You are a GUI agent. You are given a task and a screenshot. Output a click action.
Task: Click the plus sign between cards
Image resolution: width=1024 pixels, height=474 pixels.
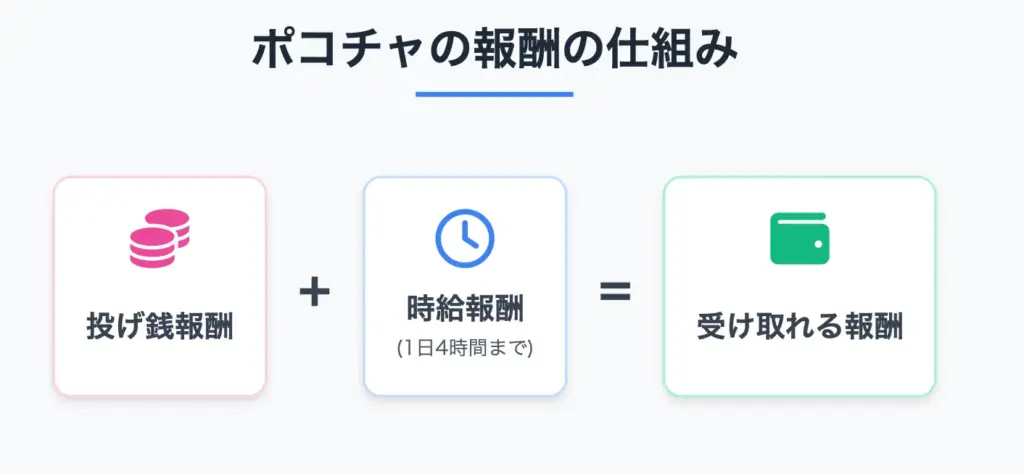pyautogui.click(x=314, y=292)
